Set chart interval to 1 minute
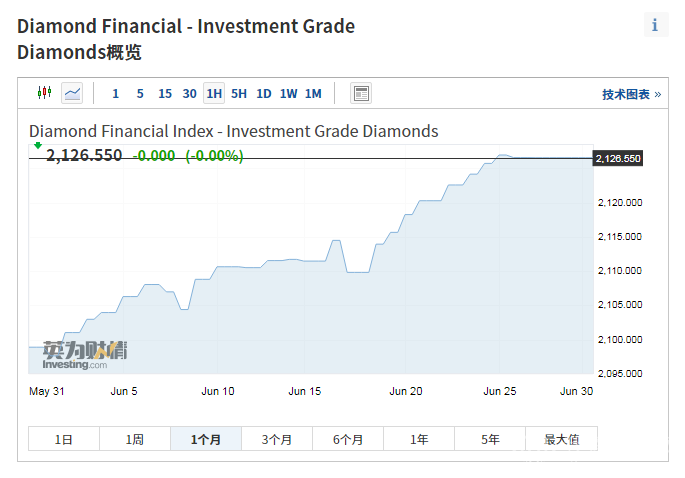The height and width of the screenshot is (478, 685). coord(115,94)
